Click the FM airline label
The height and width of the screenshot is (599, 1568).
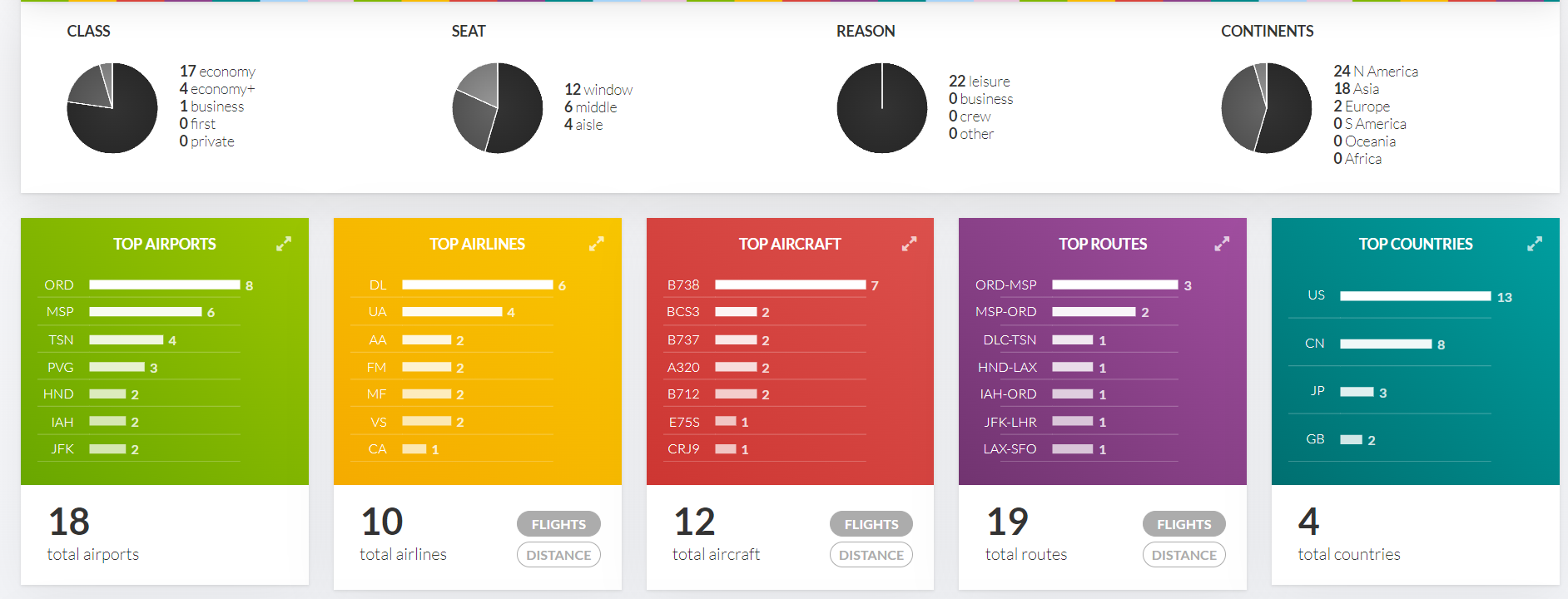pyautogui.click(x=377, y=367)
